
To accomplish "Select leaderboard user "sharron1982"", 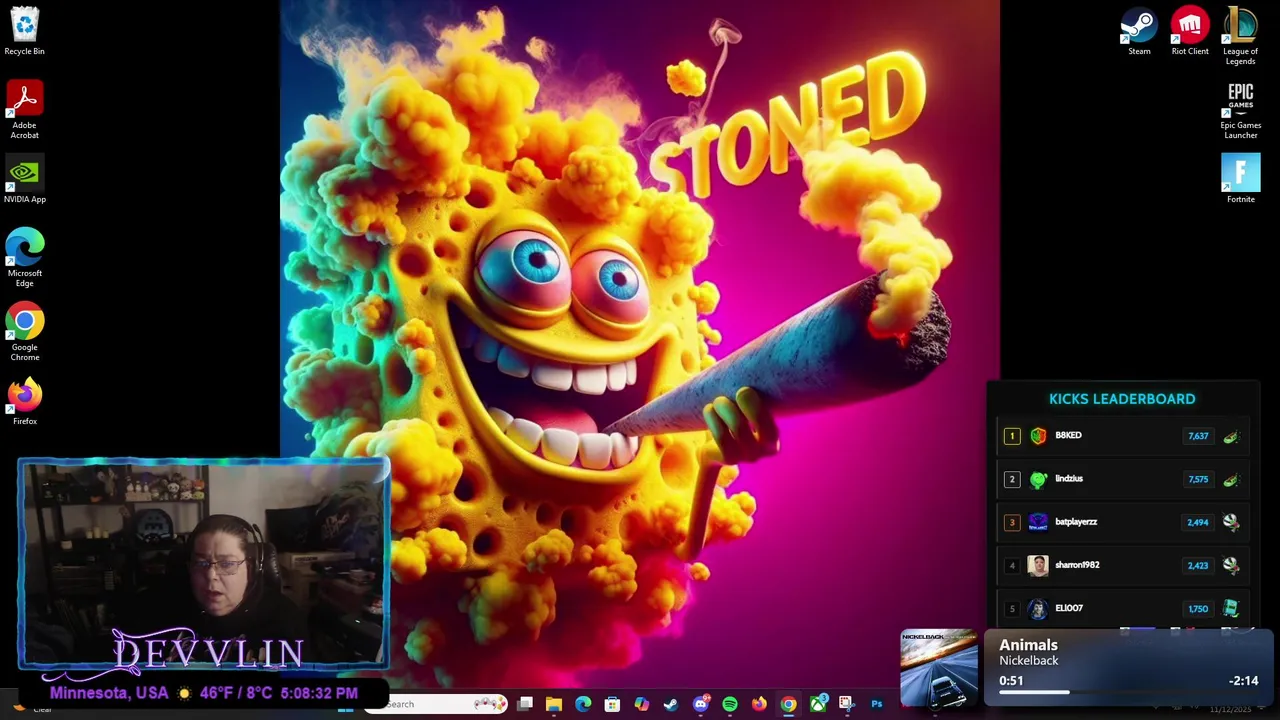I will tap(1077, 564).
